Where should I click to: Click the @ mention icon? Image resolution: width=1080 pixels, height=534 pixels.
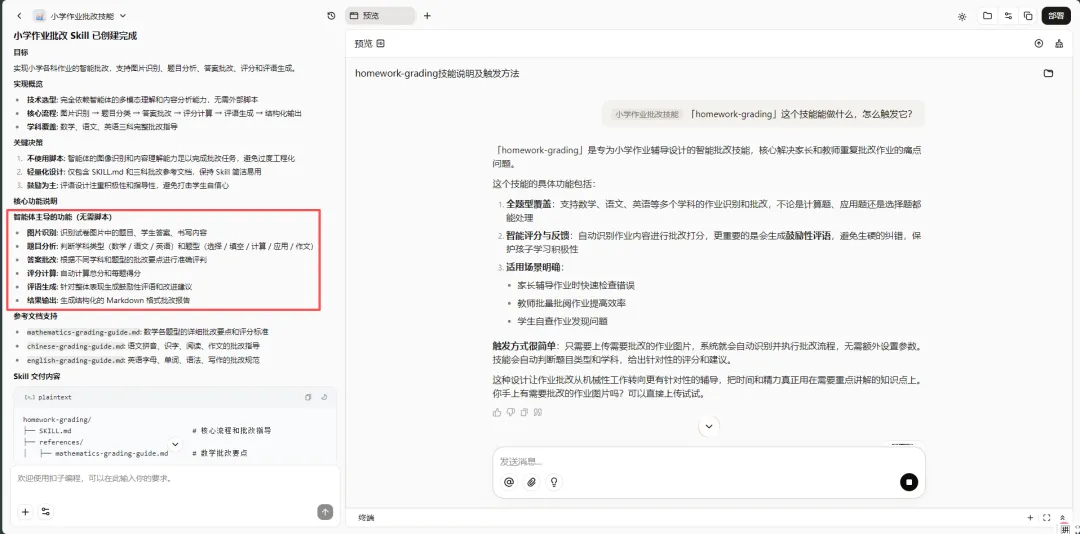[x=509, y=482]
